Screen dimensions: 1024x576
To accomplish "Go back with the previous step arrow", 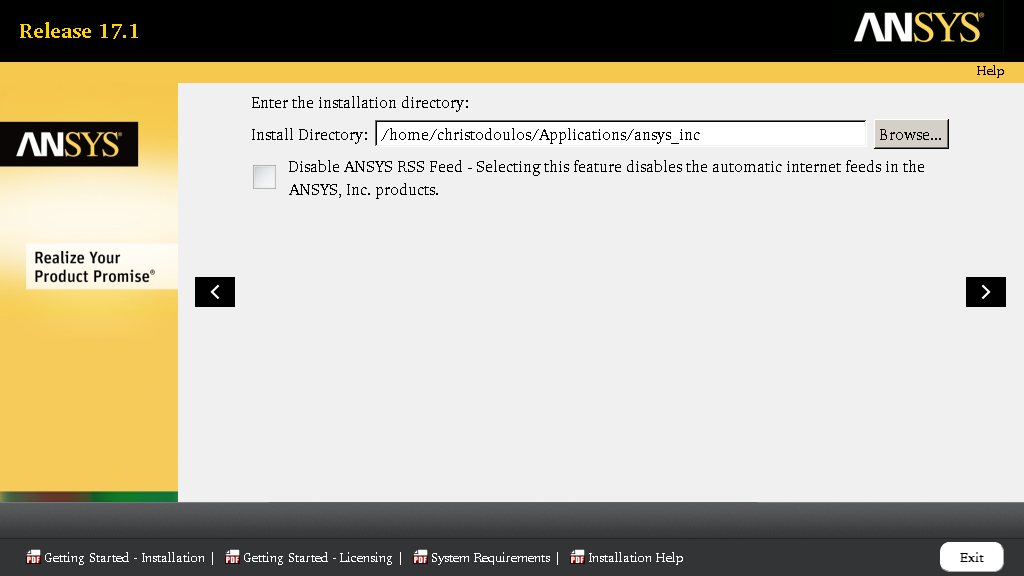I will (x=215, y=292).
